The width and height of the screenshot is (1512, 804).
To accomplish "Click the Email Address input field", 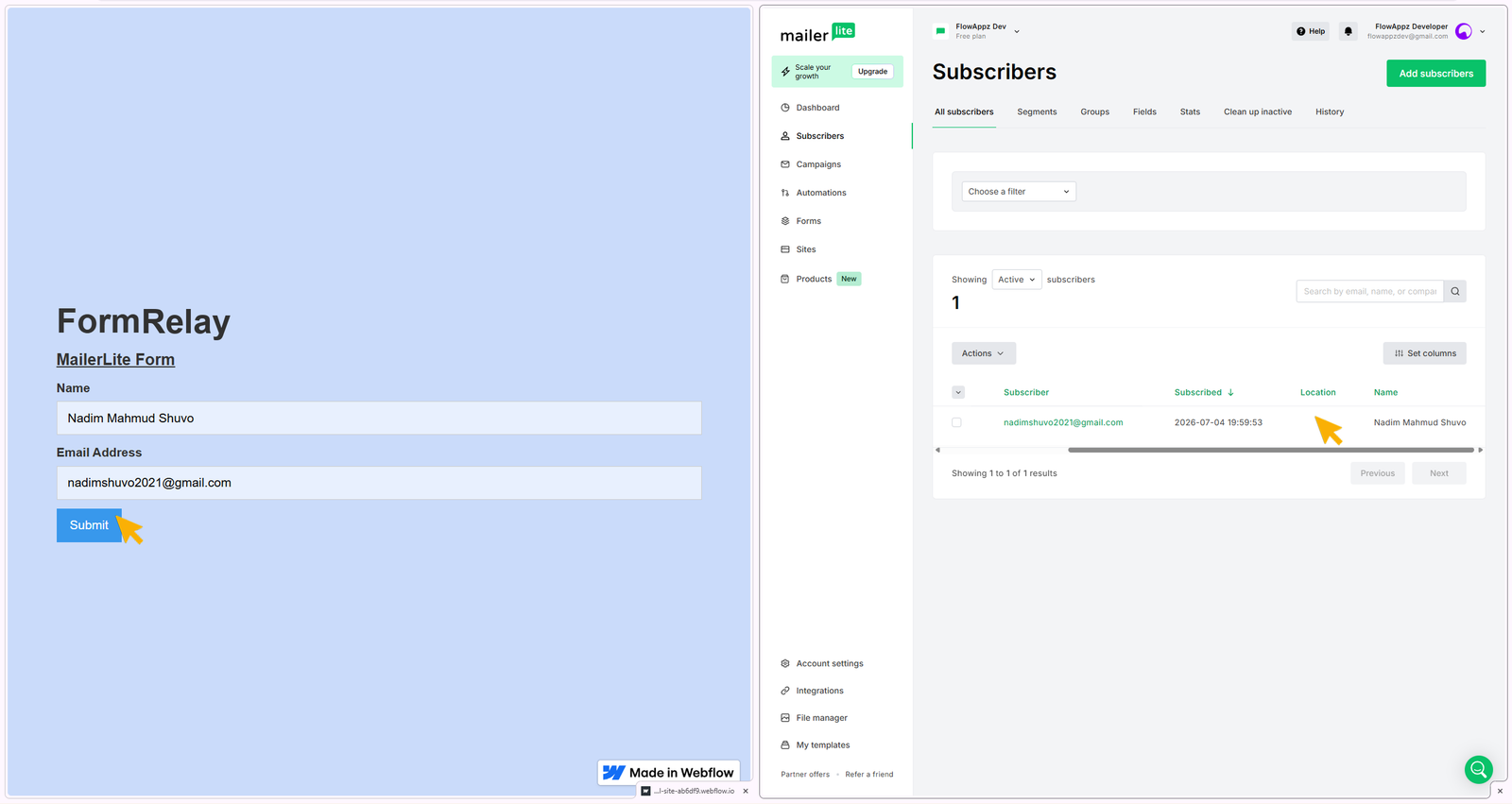I will tap(379, 483).
